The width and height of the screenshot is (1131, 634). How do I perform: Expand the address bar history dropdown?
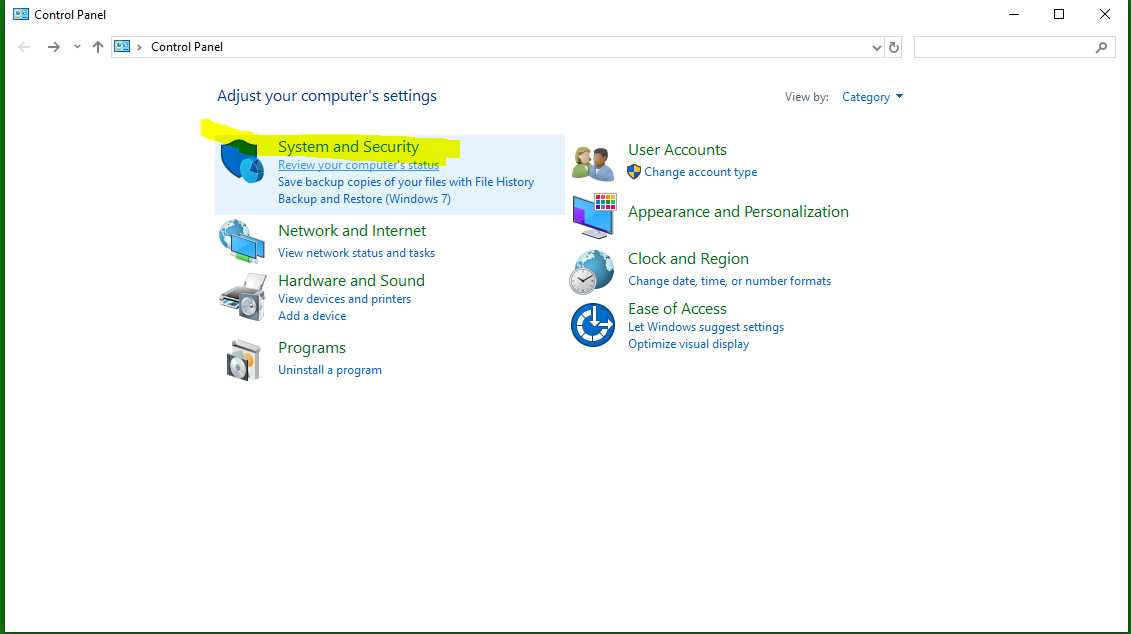[x=876, y=48]
